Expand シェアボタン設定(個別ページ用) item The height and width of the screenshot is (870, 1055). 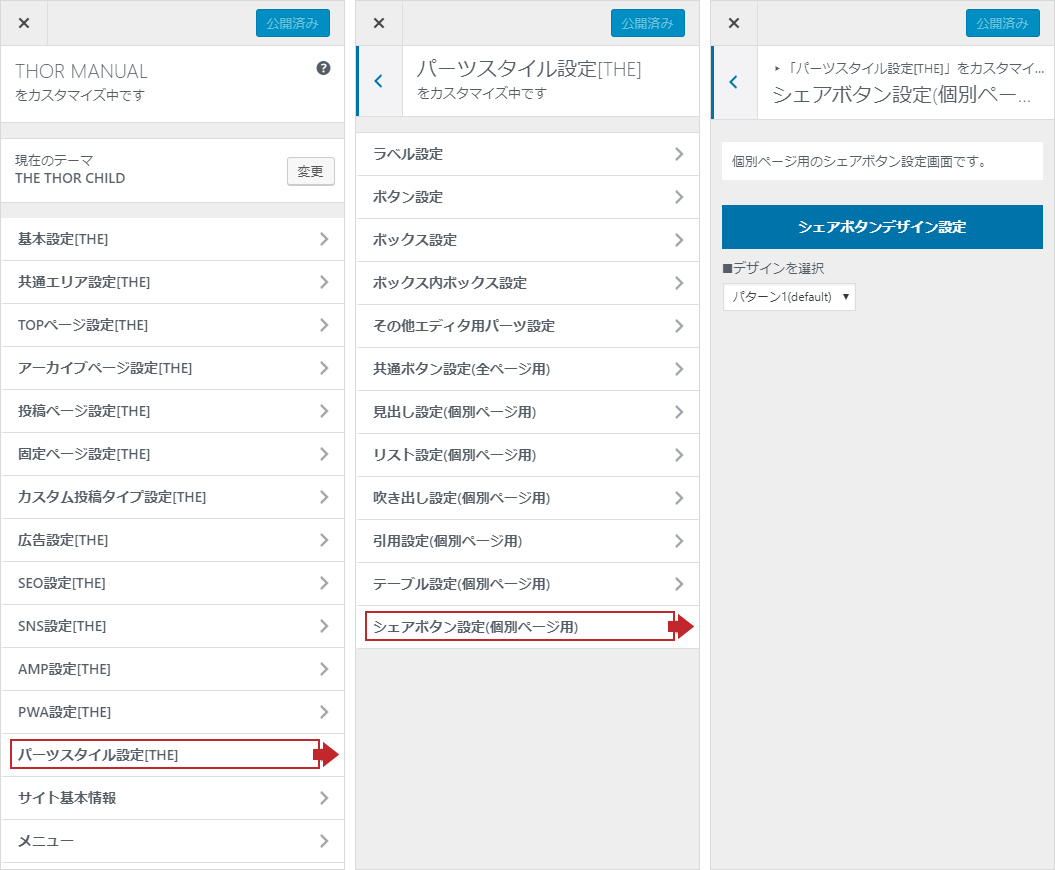pos(520,627)
